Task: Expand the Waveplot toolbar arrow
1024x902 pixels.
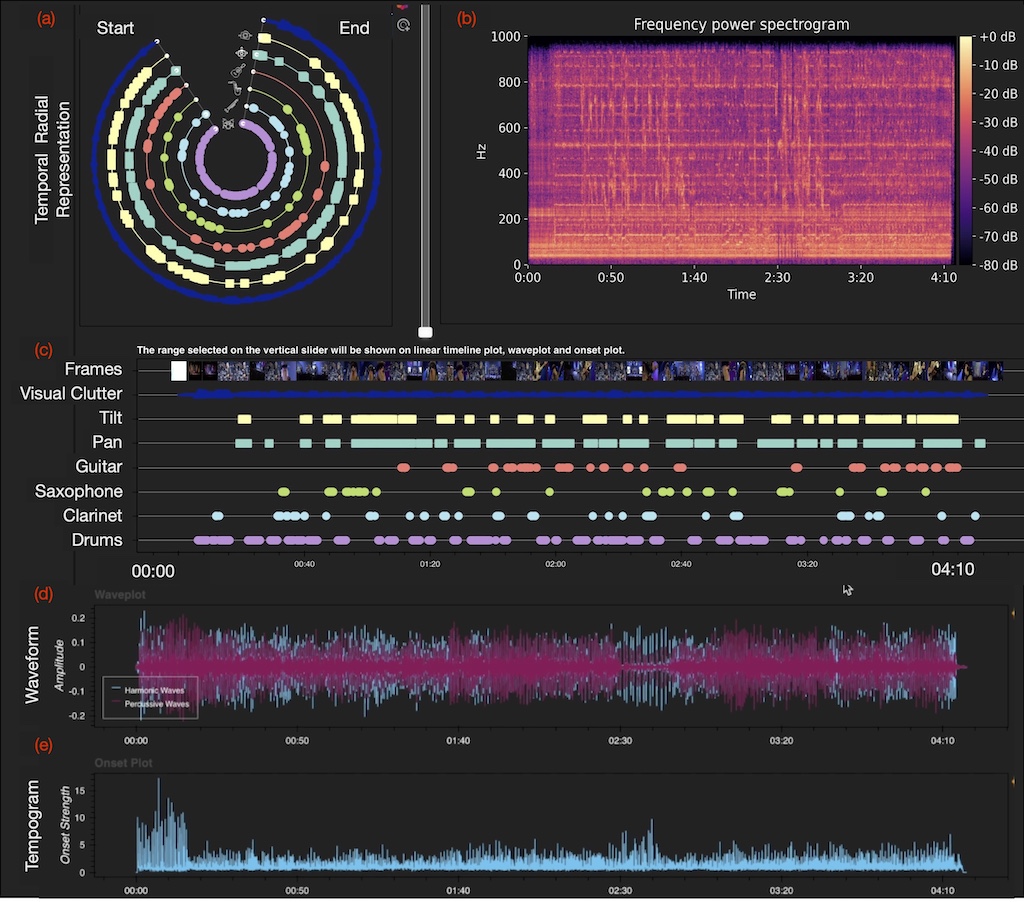Action: 1013,613
